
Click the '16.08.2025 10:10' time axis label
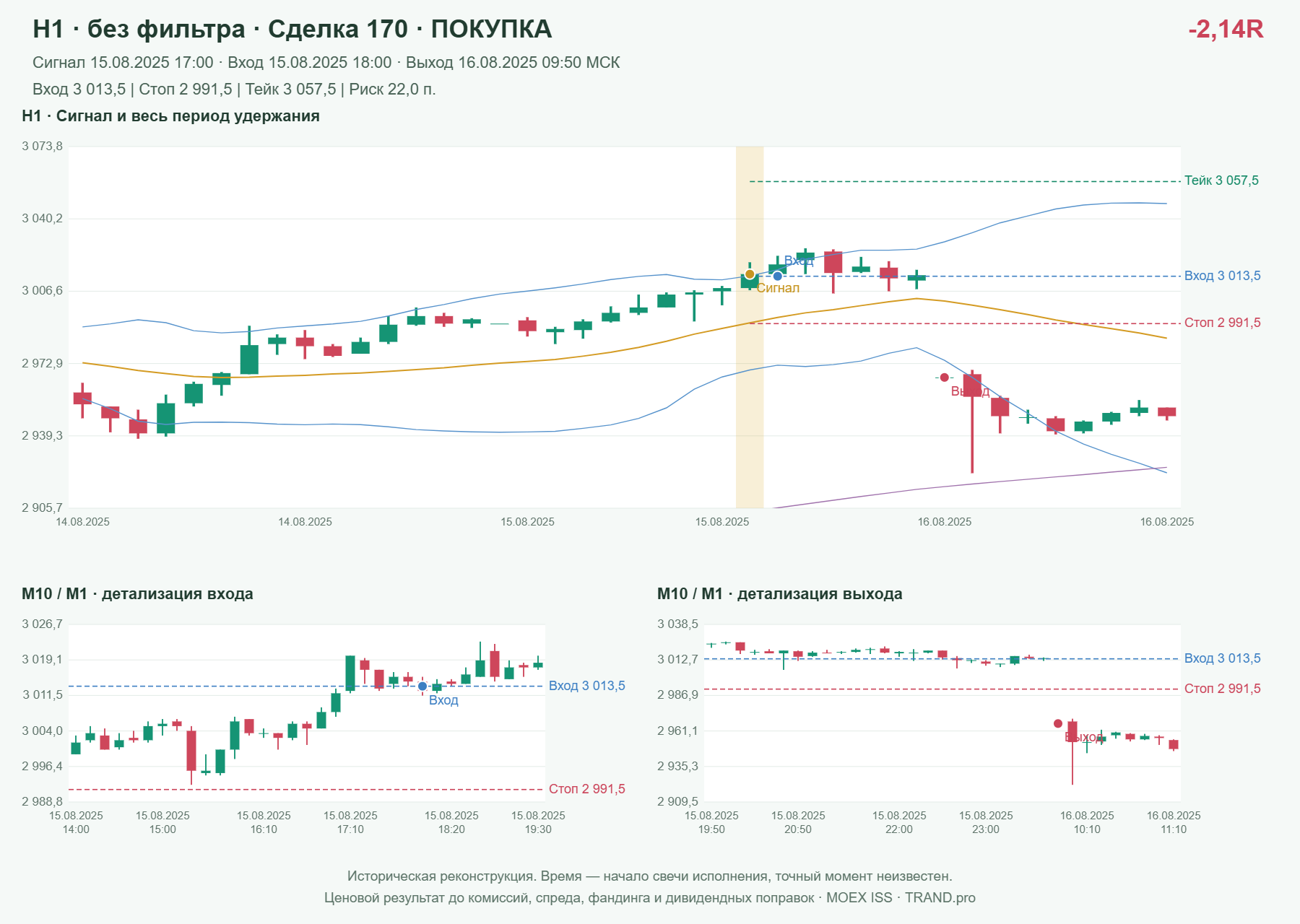1087,822
